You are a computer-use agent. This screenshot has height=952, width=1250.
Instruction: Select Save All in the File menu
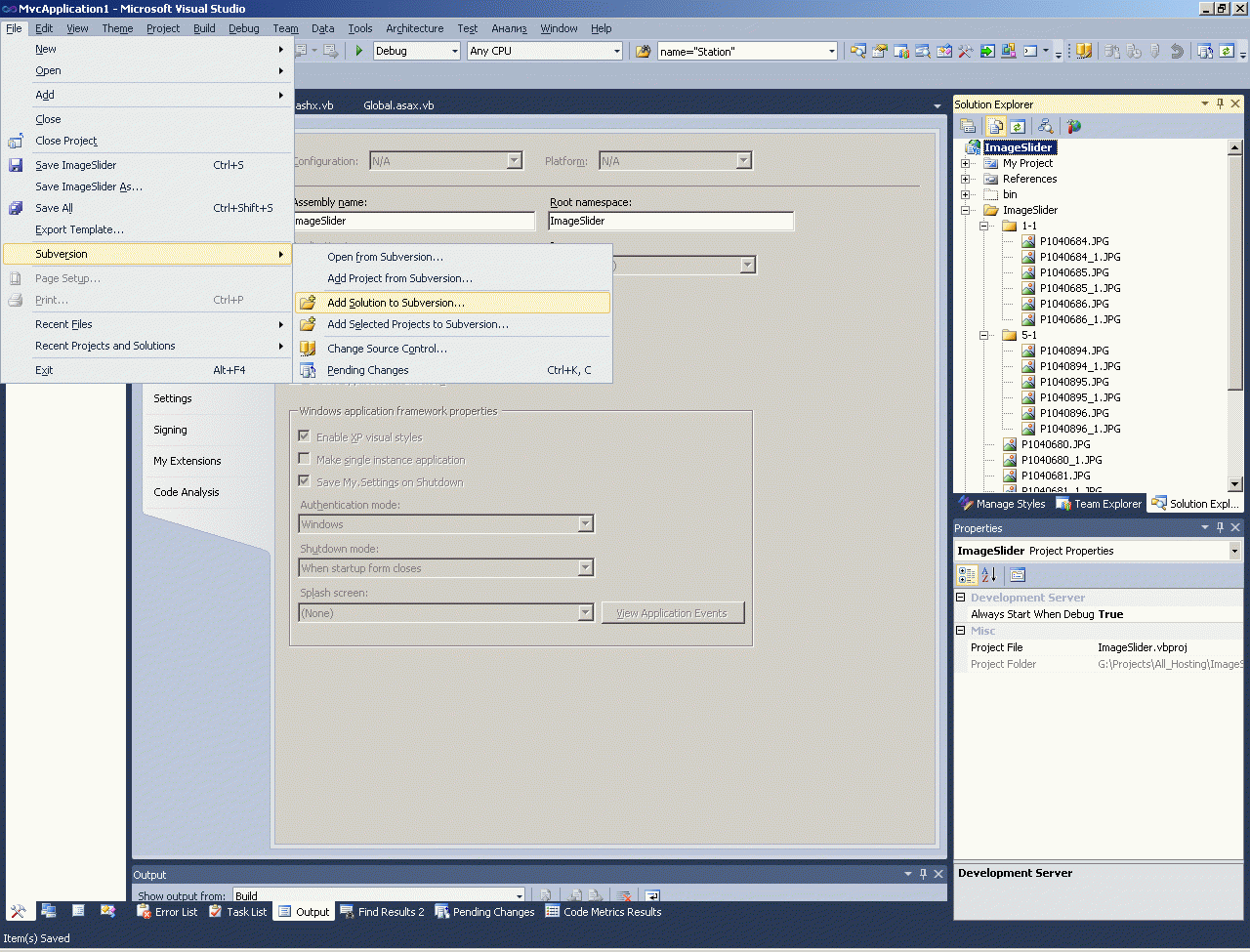[x=147, y=208]
